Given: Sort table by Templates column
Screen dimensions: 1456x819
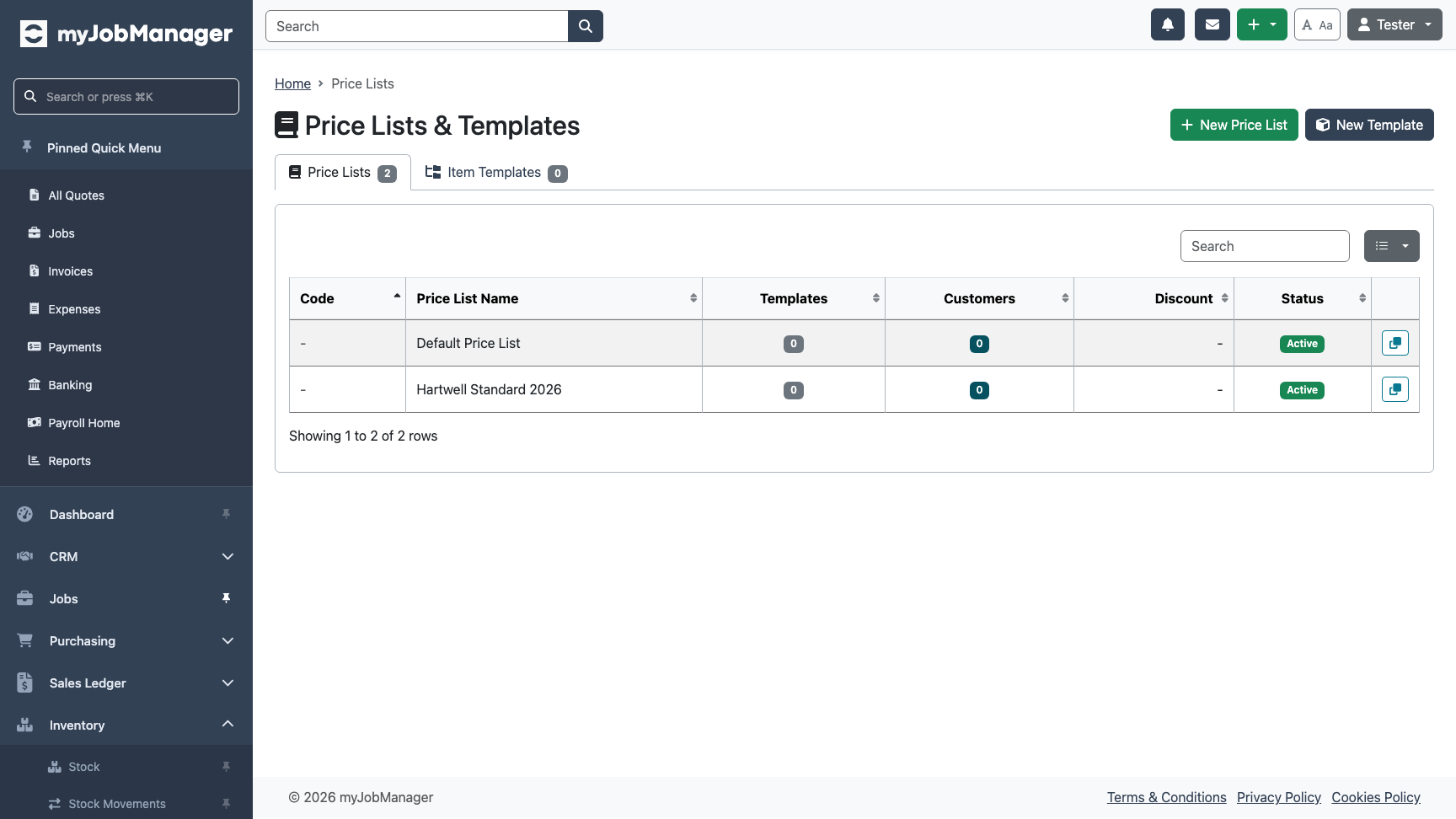Looking at the screenshot, I should [794, 298].
